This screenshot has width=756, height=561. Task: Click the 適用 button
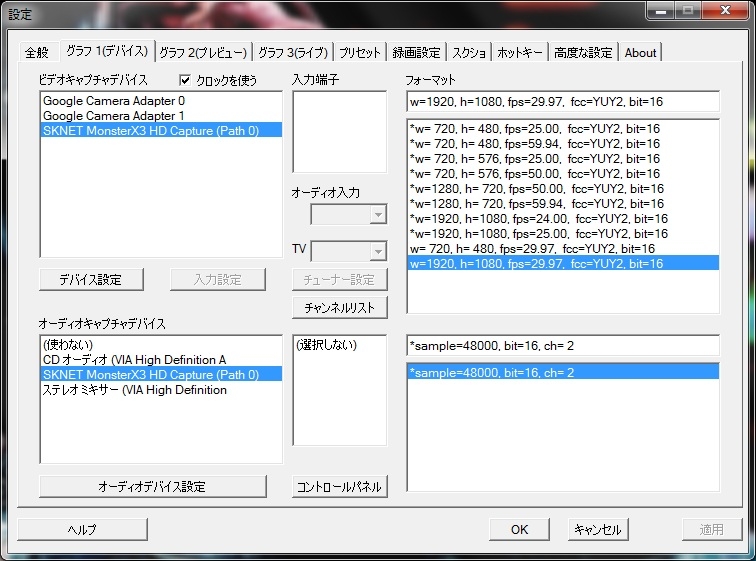pyautogui.click(x=712, y=529)
